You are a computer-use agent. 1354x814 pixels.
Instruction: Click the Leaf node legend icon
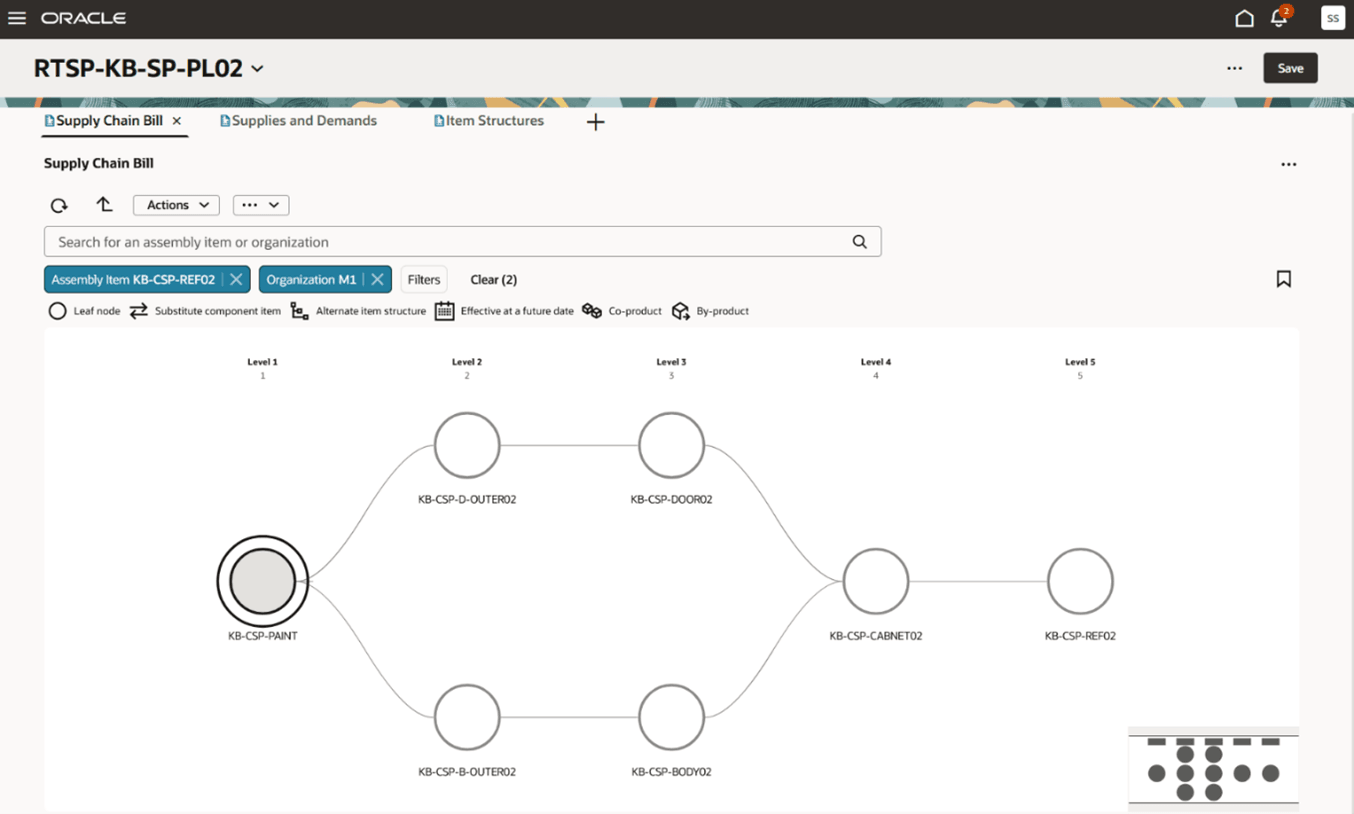(x=57, y=311)
